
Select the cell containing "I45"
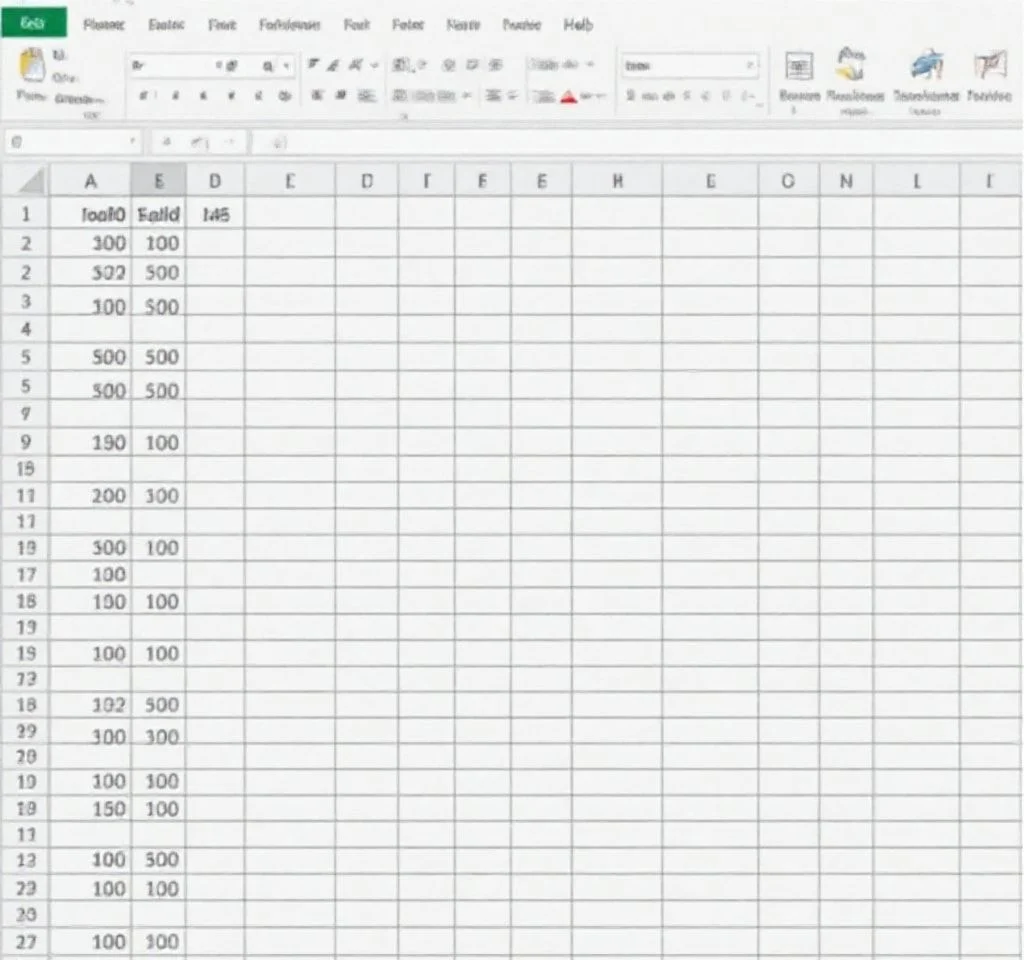click(x=216, y=213)
